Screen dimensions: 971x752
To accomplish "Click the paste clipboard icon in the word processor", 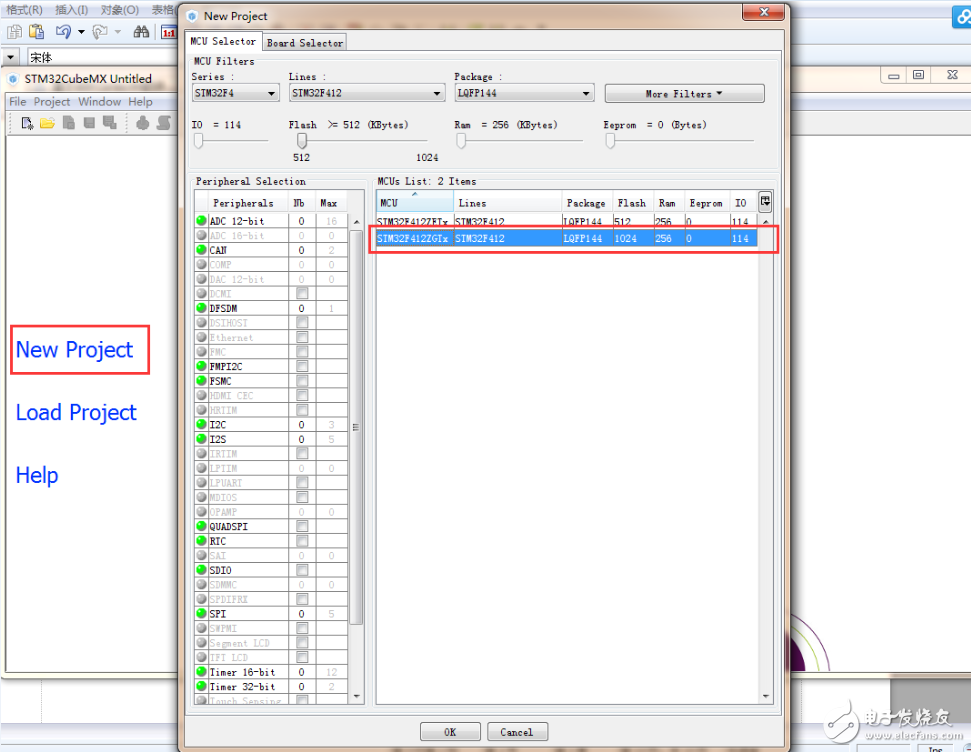I will pos(37,32).
